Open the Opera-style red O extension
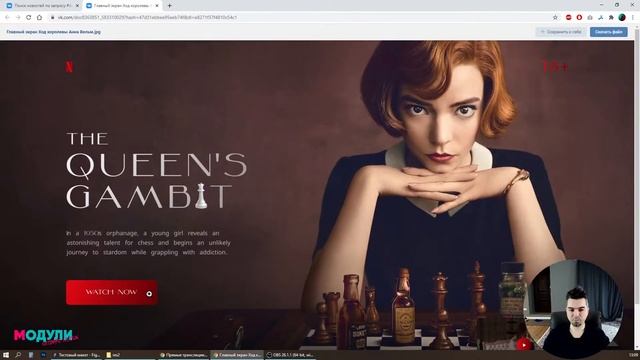This screenshot has height=360, width=640. 579,18
